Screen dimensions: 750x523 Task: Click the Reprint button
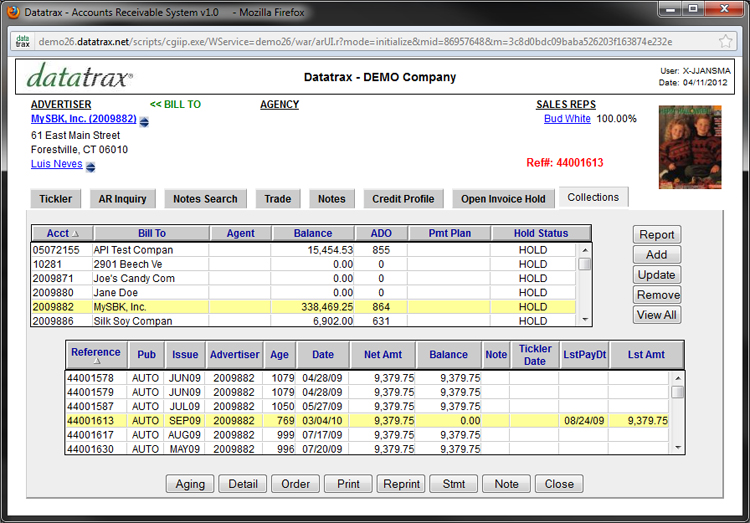[x=401, y=484]
